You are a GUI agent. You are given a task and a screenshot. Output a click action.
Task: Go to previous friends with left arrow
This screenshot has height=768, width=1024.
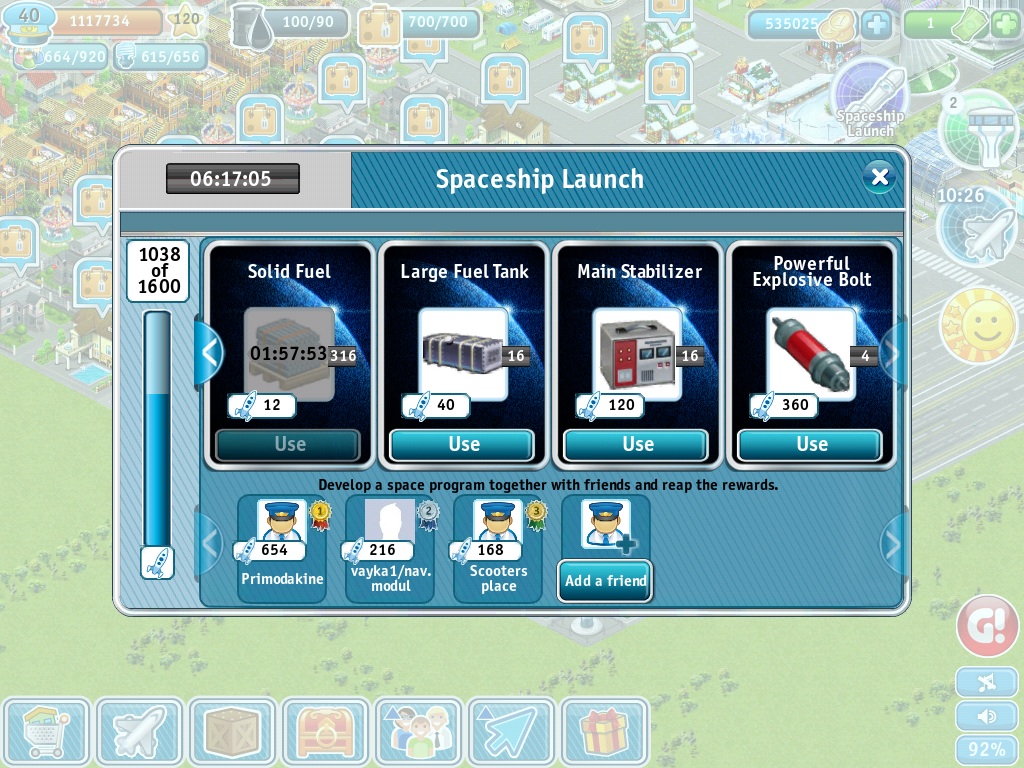(209, 543)
